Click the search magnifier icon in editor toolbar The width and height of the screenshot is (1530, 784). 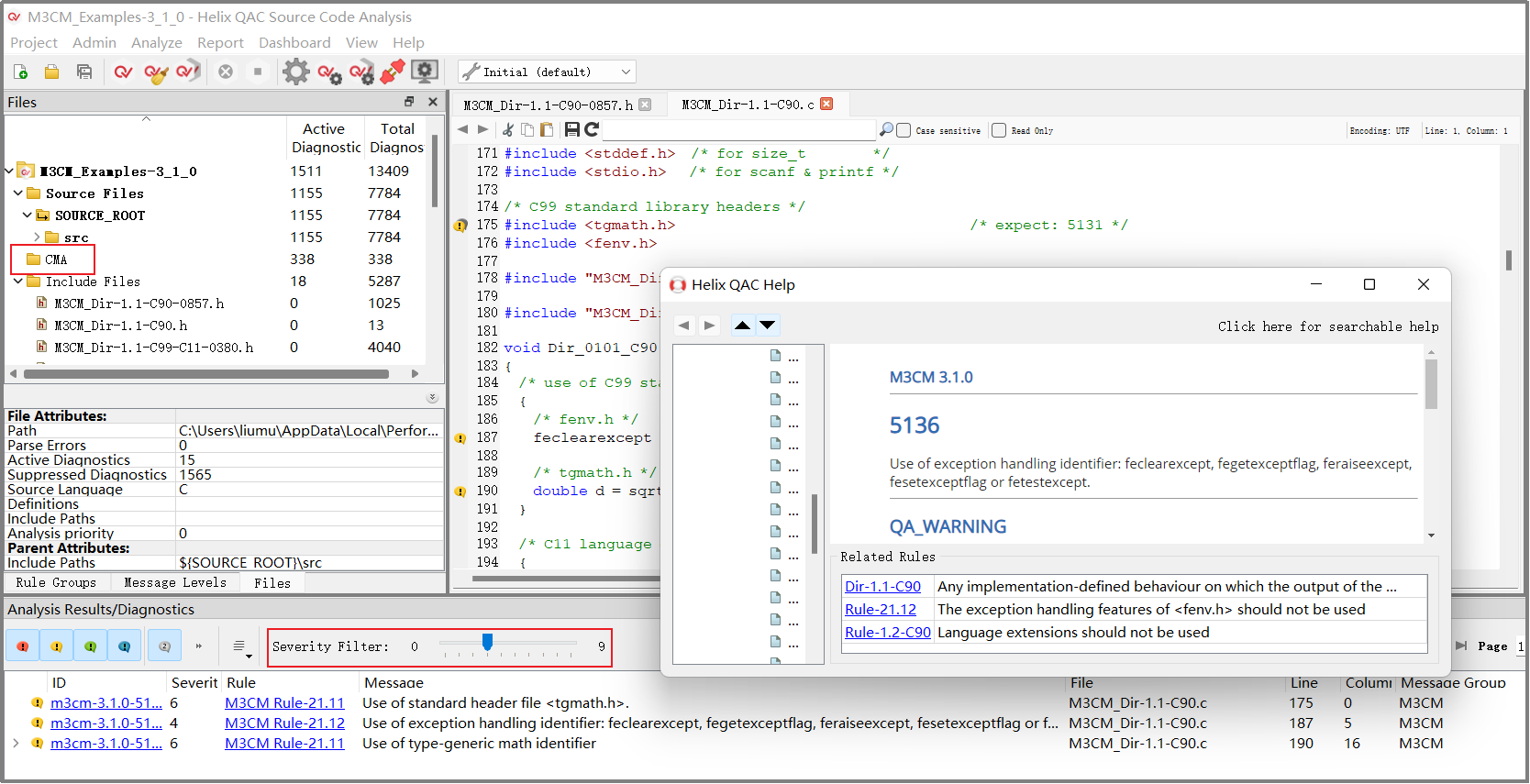[x=886, y=130]
